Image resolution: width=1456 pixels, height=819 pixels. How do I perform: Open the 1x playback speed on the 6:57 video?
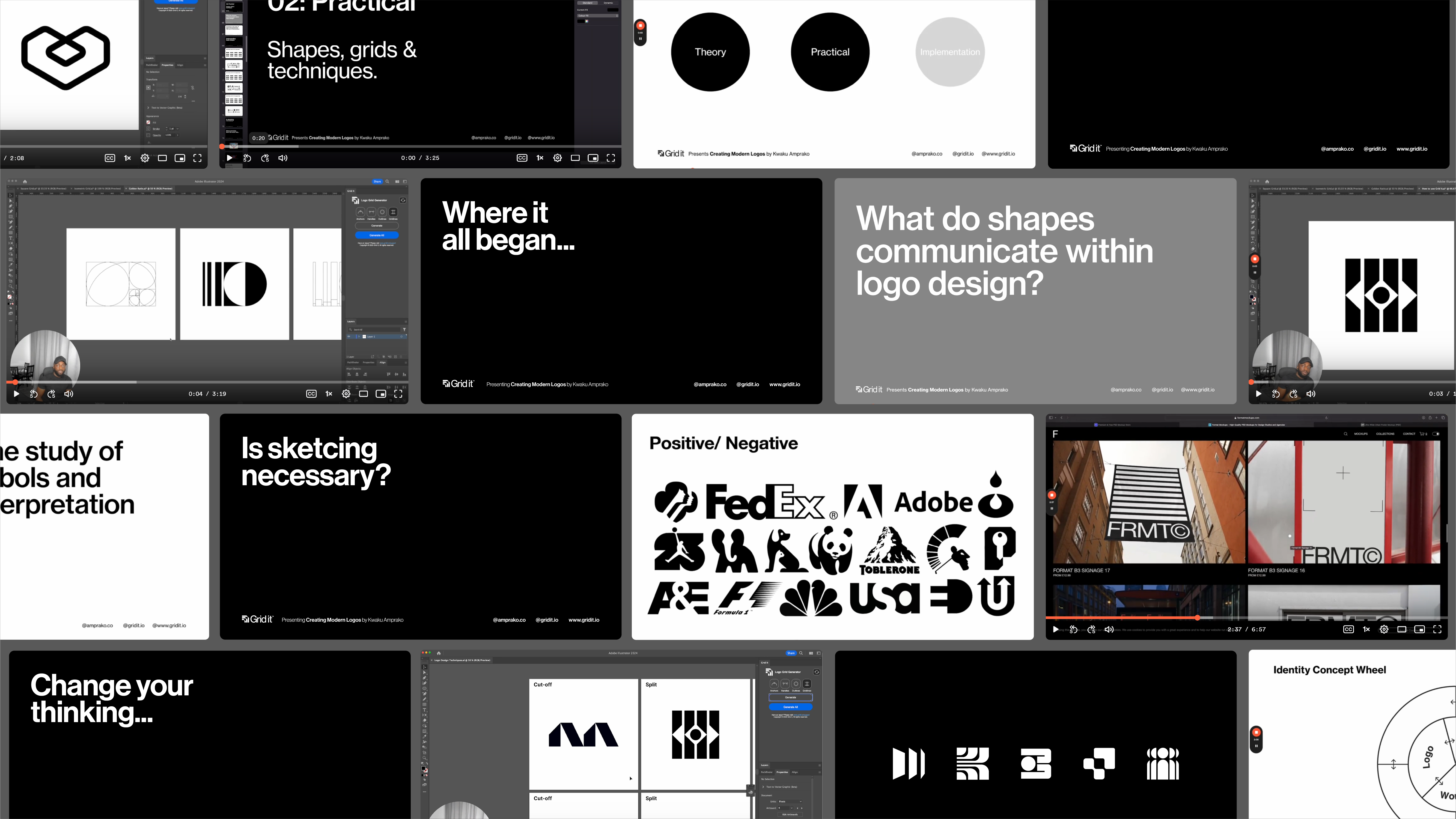pyautogui.click(x=1366, y=629)
